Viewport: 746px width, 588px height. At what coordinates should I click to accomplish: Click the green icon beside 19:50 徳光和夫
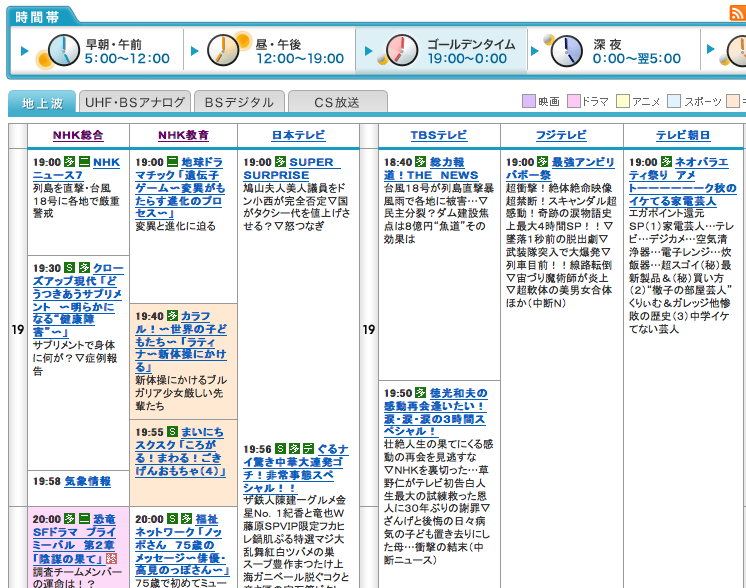(420, 393)
